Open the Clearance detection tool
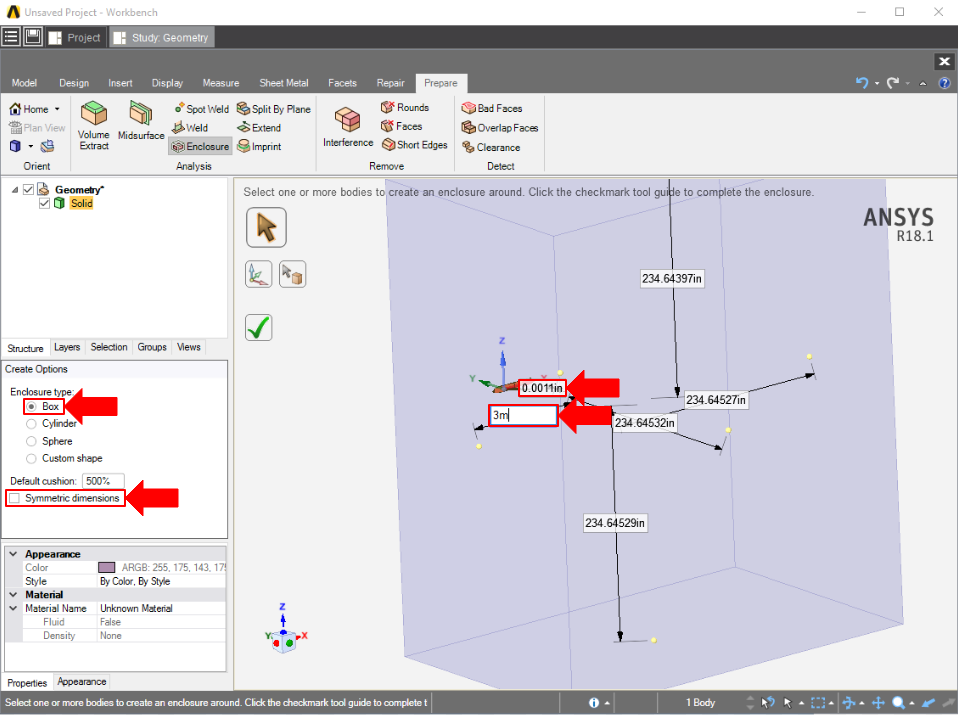 point(491,147)
